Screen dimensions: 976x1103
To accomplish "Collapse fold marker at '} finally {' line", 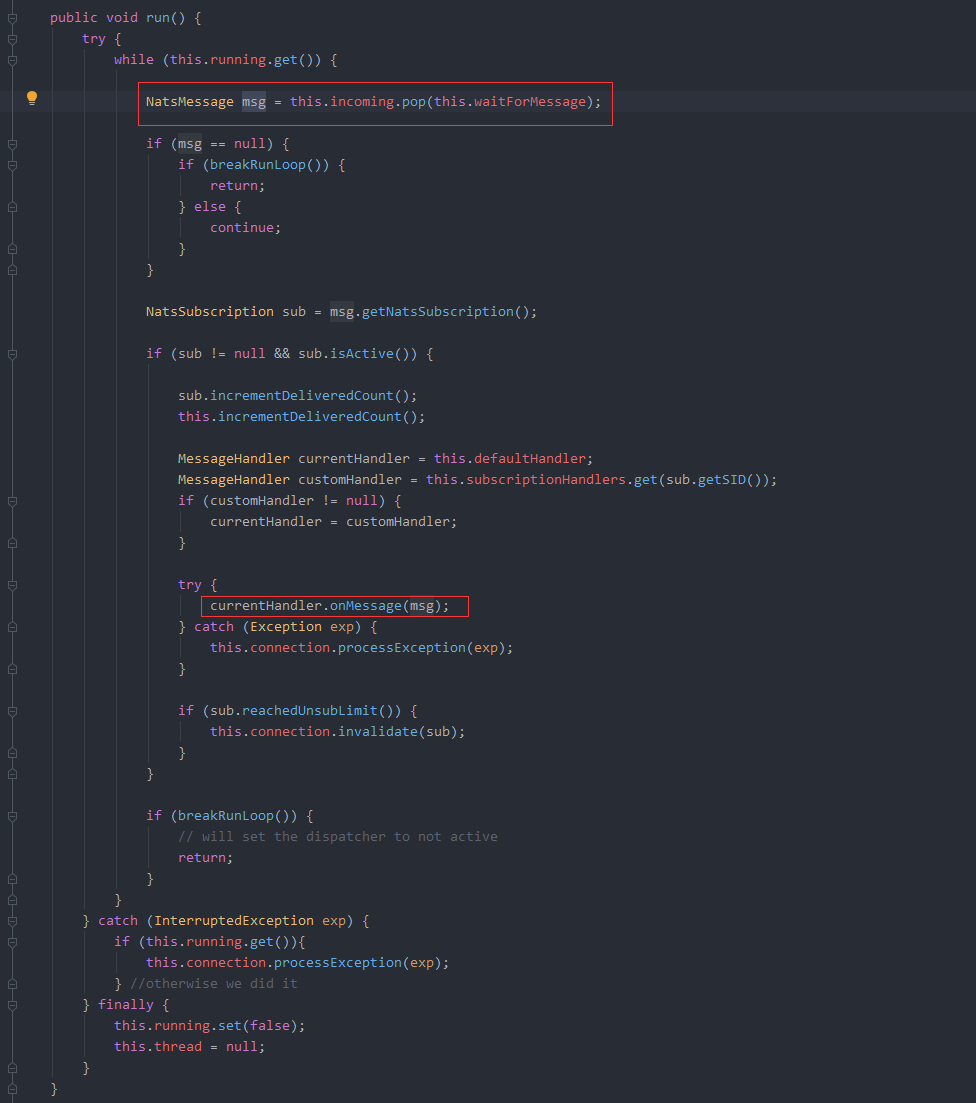I will click(x=13, y=1005).
